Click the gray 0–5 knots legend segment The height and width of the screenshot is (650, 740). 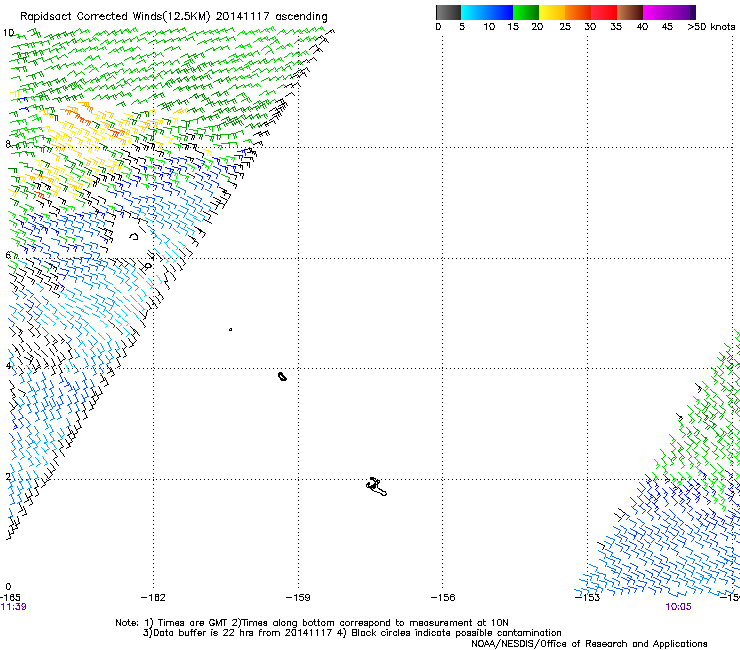coord(448,12)
